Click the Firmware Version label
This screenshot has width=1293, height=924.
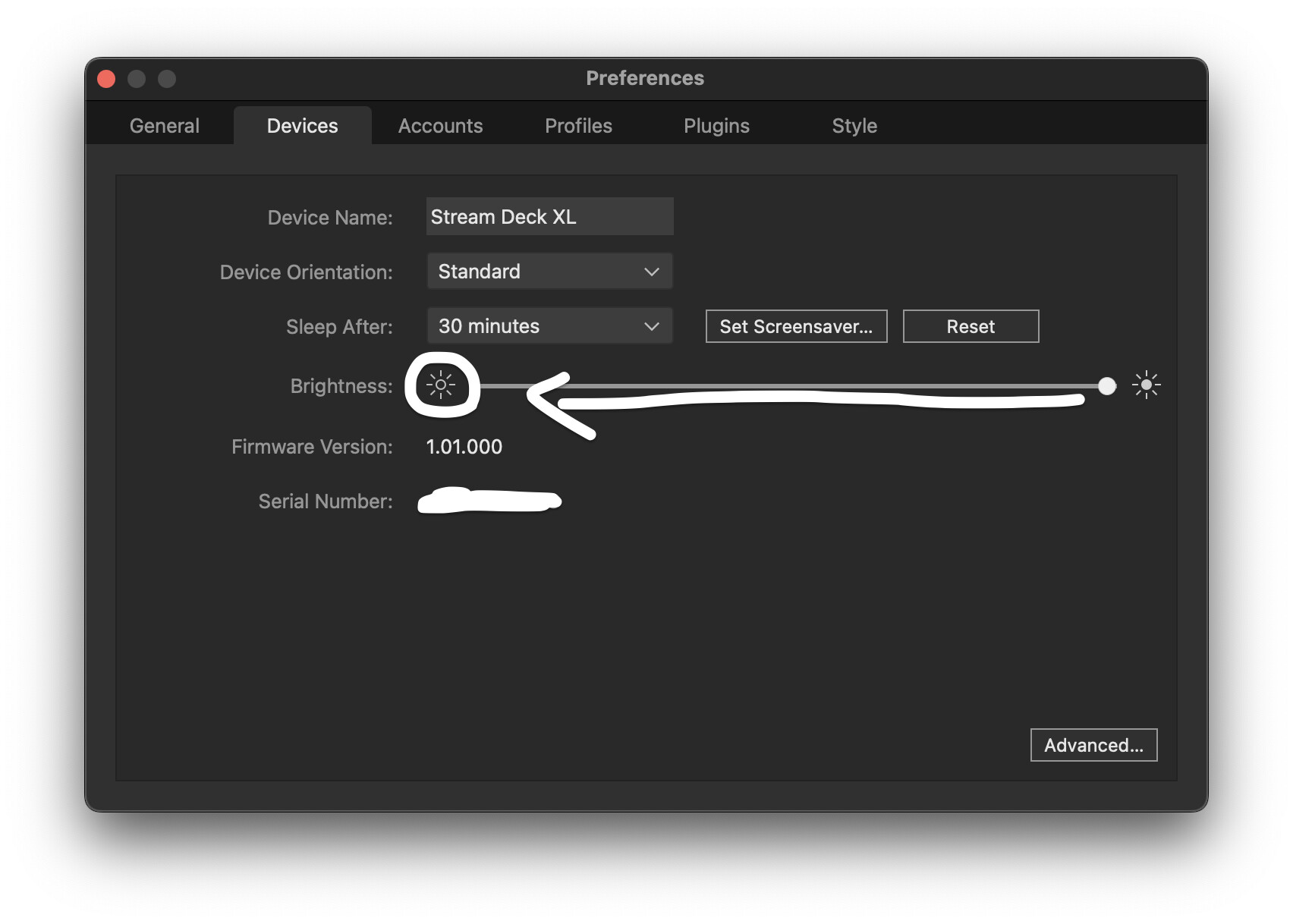pos(312,447)
